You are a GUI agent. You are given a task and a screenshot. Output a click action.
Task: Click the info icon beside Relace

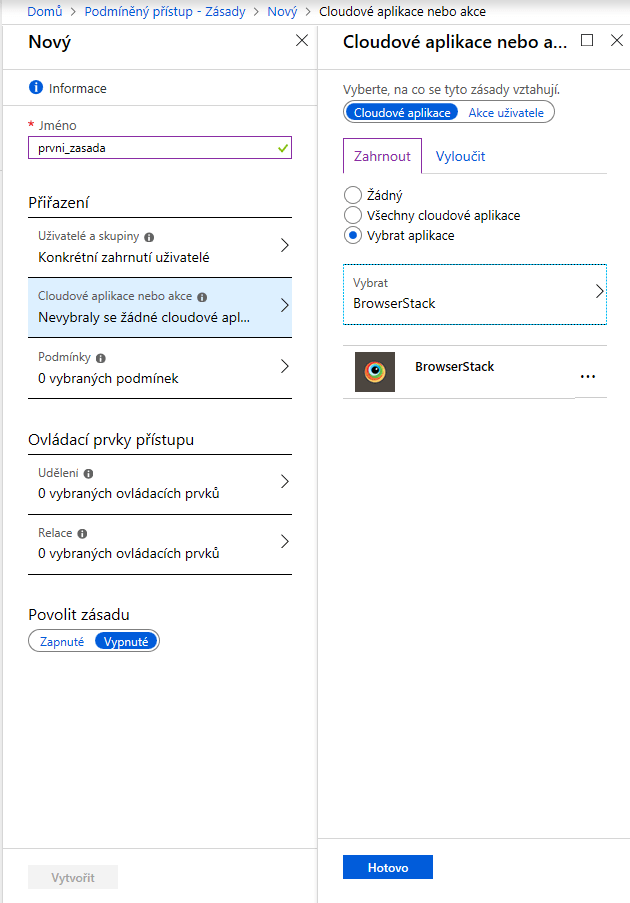point(82,534)
